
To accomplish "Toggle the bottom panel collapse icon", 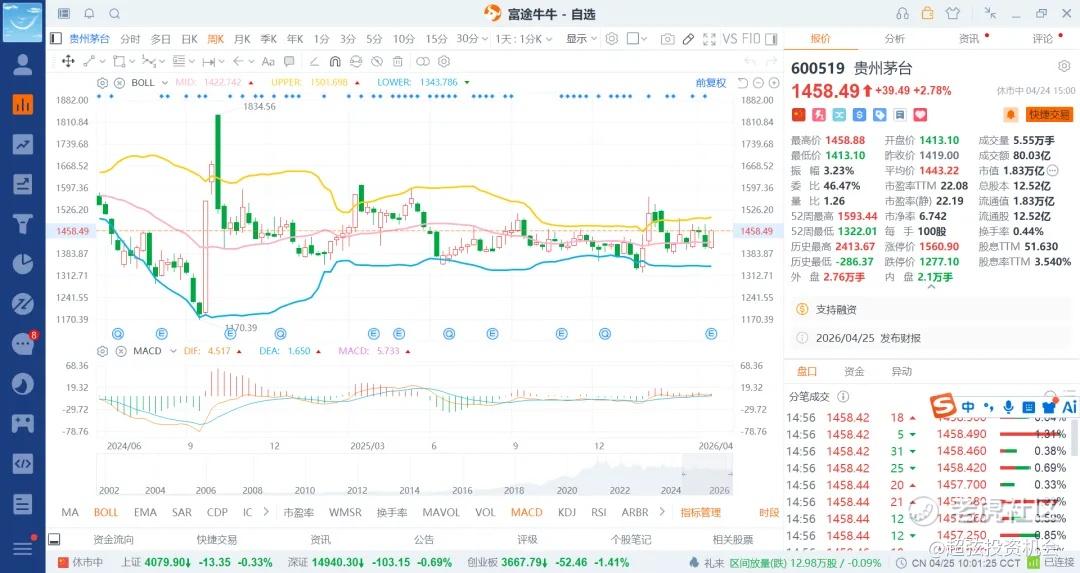I will click(56, 539).
